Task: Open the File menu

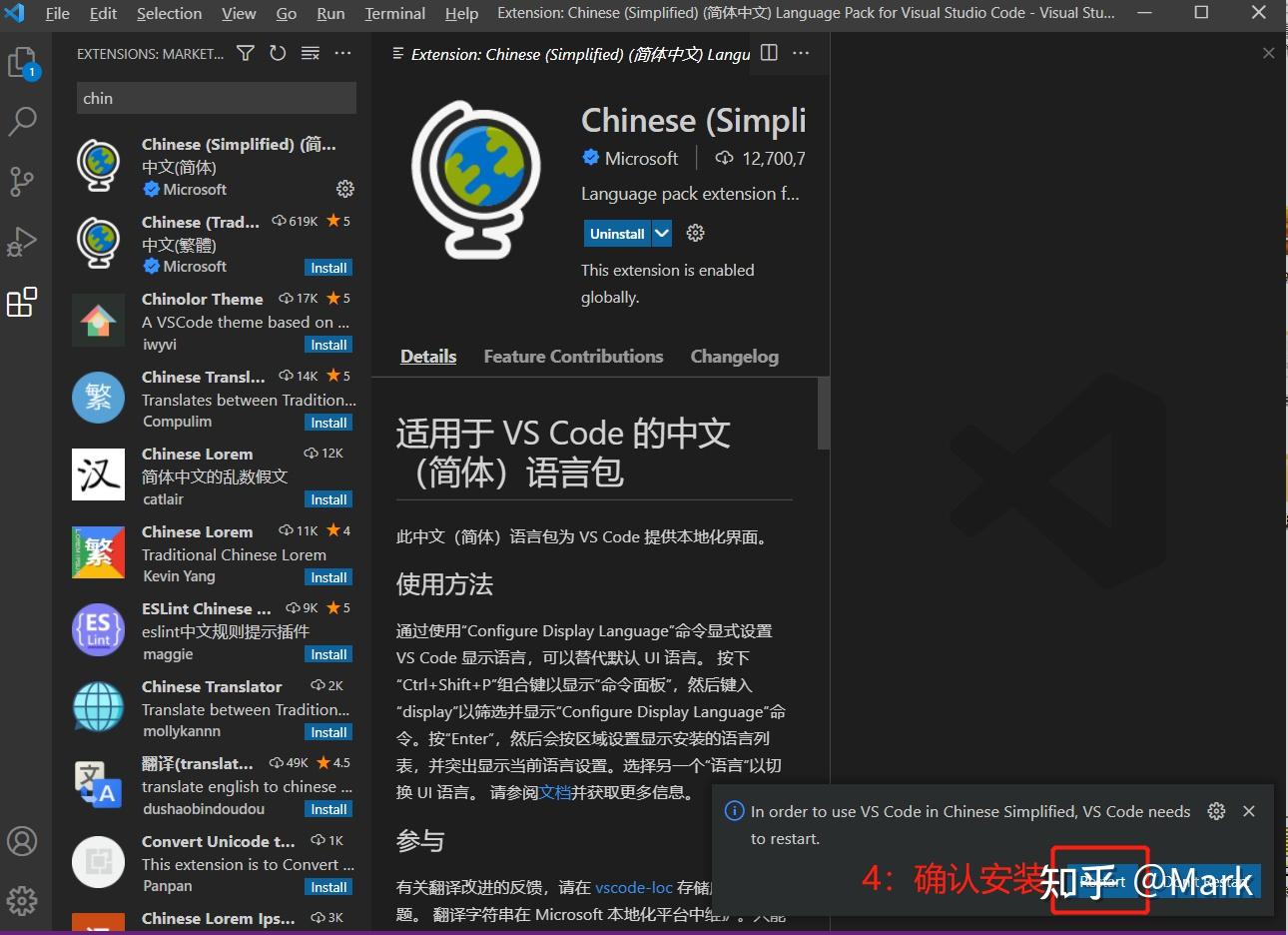Action: click(x=58, y=13)
